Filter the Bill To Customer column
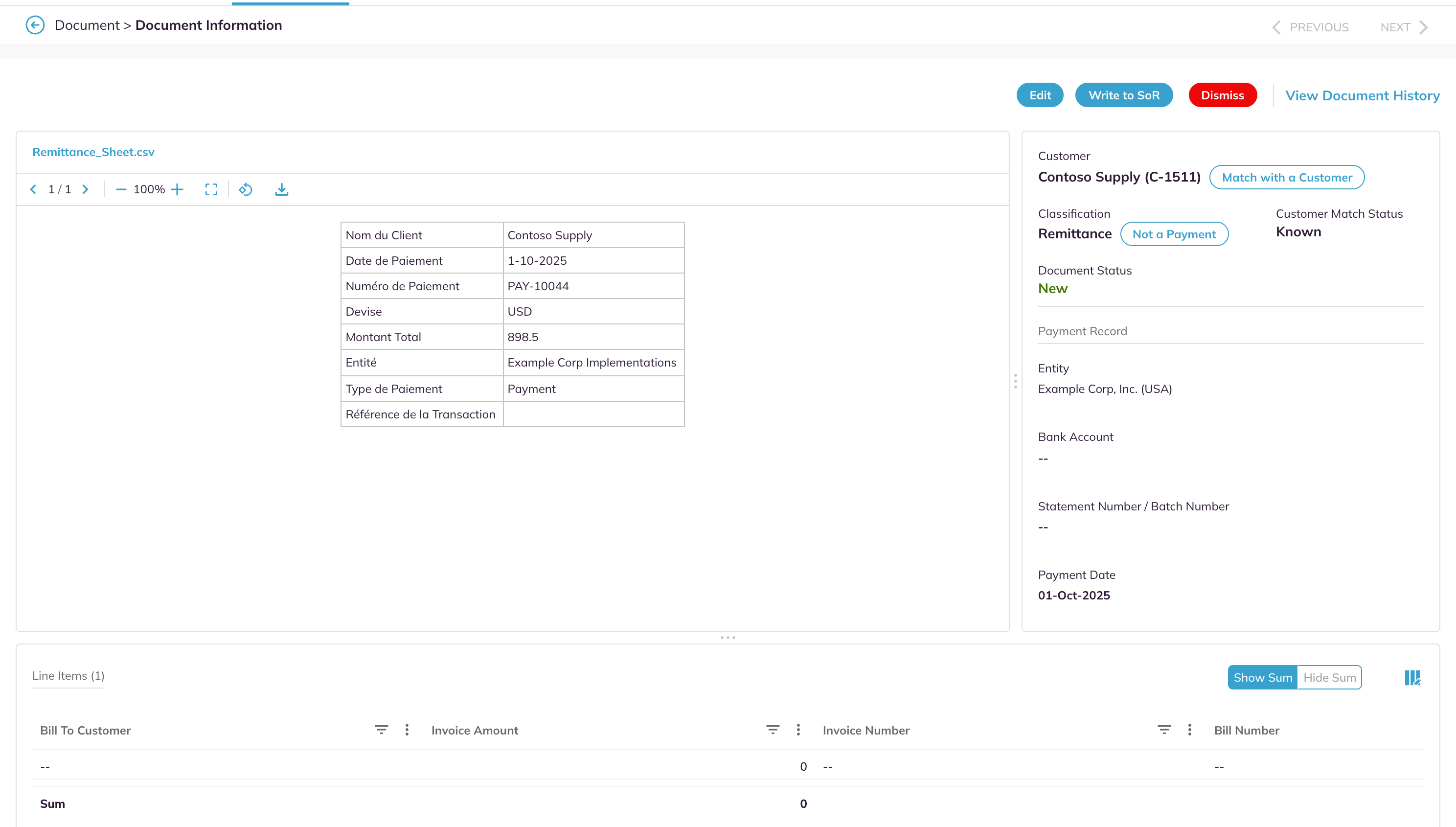 (x=382, y=729)
